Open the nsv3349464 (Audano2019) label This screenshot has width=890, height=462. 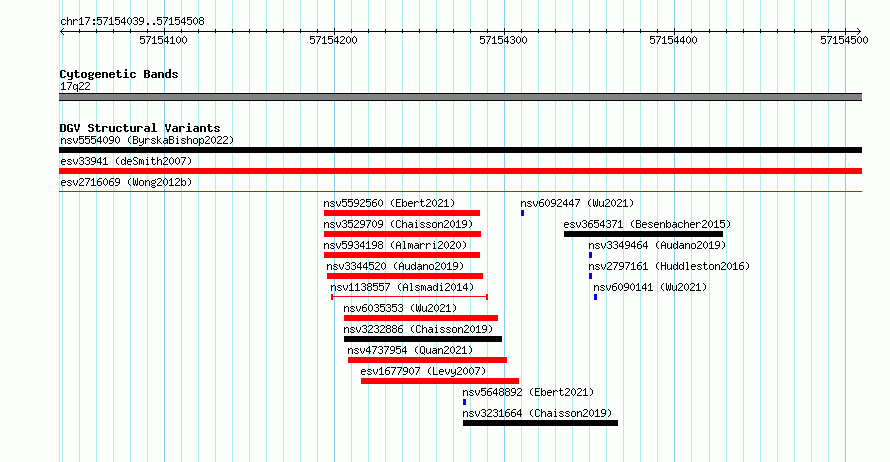[657, 245]
